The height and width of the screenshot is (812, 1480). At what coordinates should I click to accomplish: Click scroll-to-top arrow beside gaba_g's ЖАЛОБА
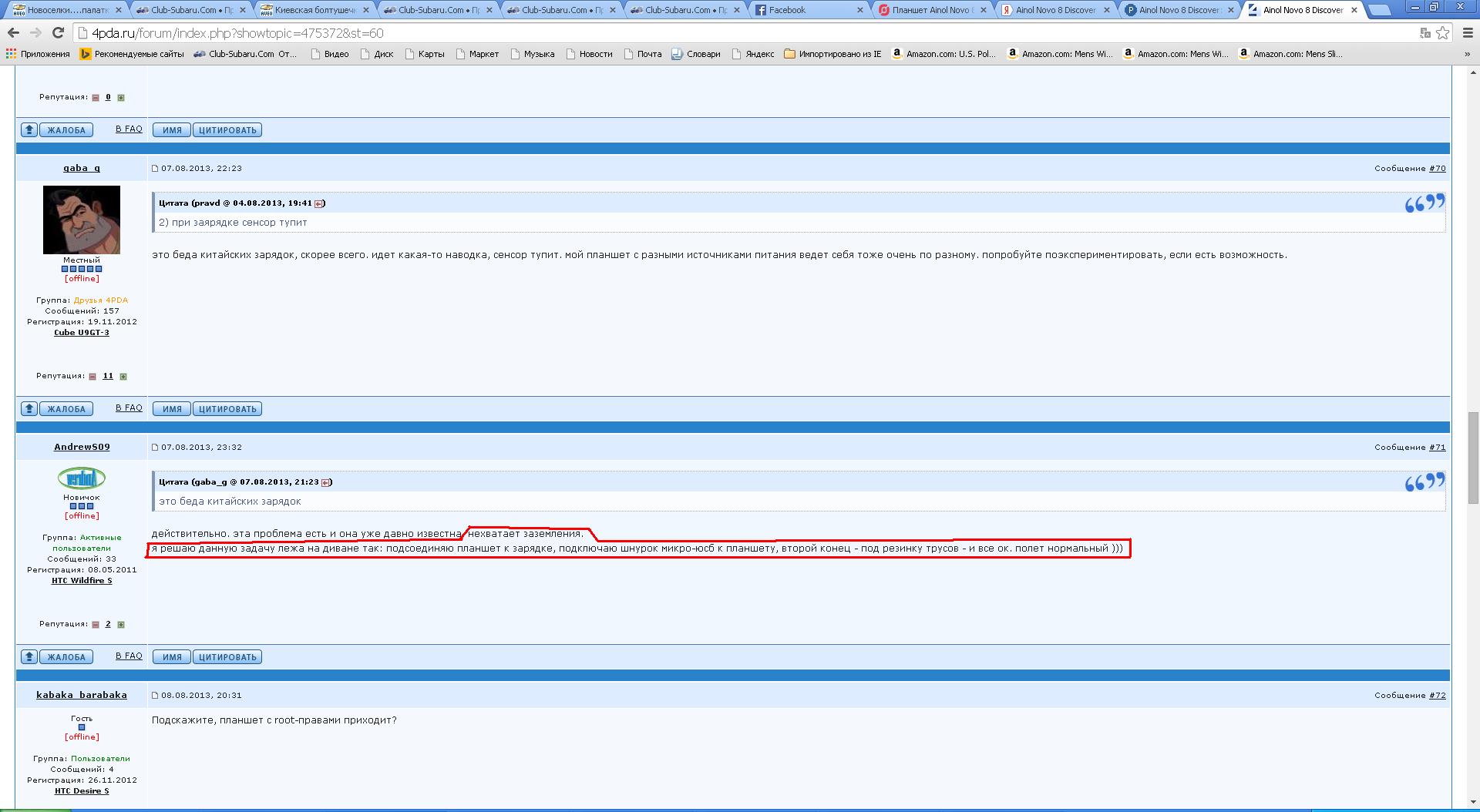(x=29, y=409)
